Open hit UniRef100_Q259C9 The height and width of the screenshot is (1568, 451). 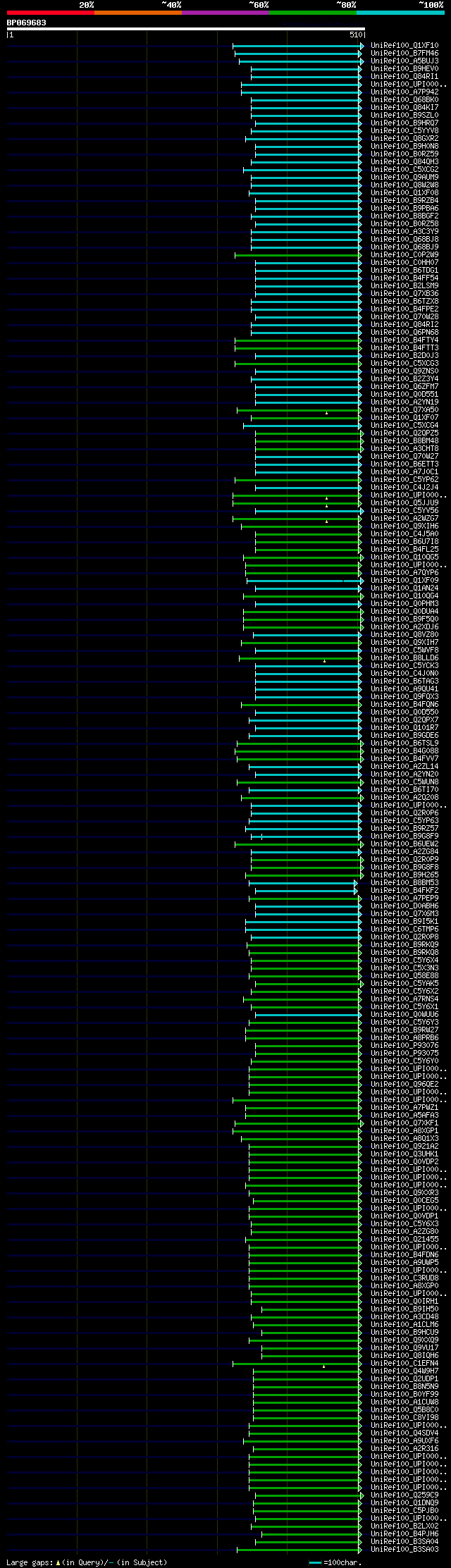(x=404, y=1495)
